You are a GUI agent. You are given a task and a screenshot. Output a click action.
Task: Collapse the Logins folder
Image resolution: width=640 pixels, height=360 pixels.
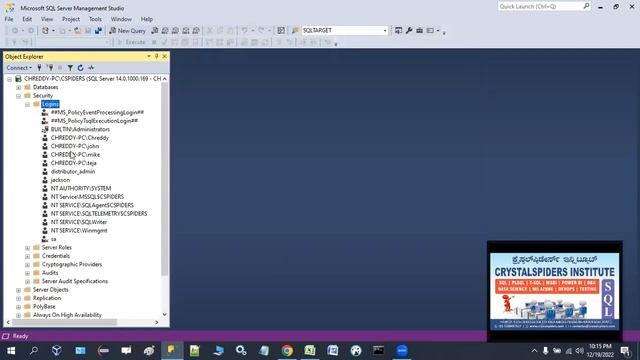click(x=27, y=104)
